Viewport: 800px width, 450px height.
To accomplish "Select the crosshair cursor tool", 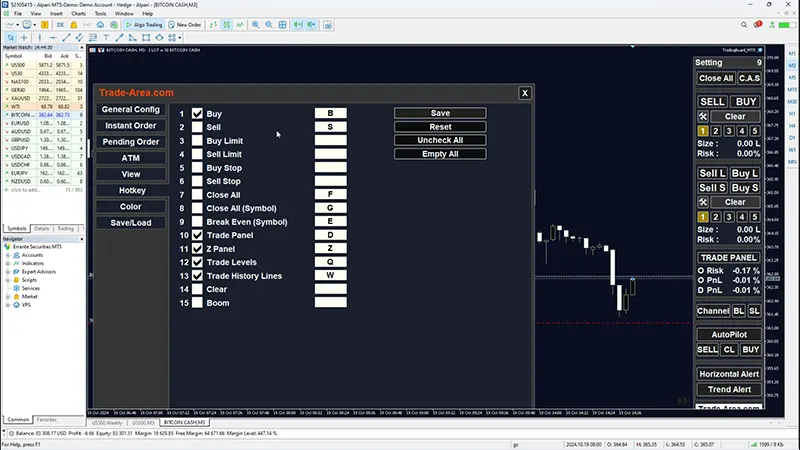I will click(x=24, y=38).
